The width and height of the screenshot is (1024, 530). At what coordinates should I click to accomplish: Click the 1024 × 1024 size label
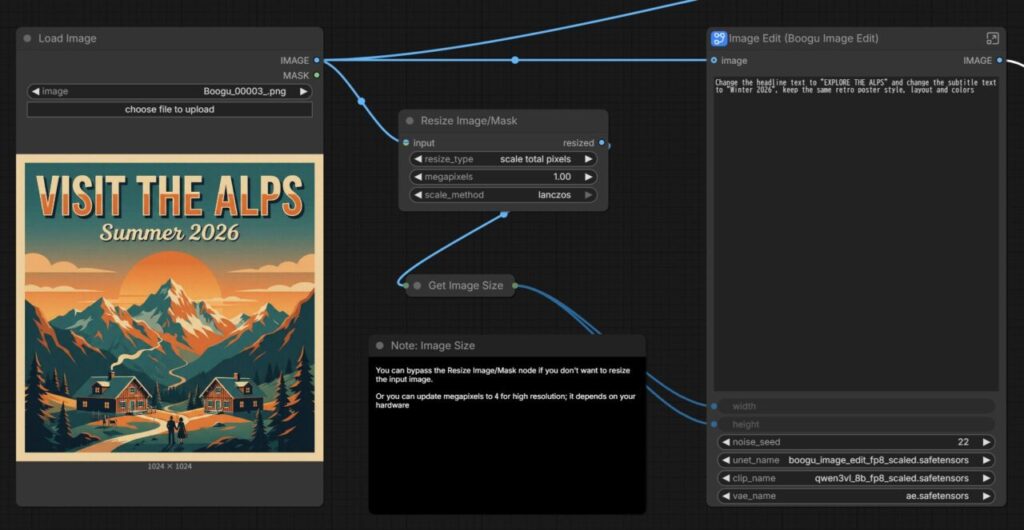[169, 467]
